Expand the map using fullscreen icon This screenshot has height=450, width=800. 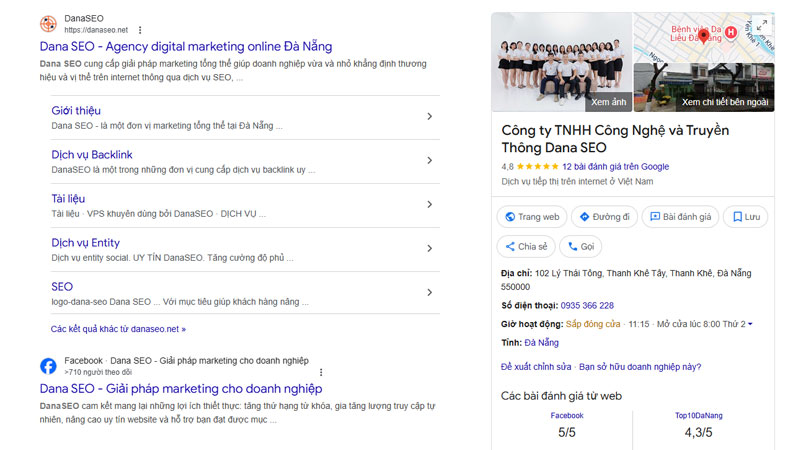pyautogui.click(x=761, y=25)
